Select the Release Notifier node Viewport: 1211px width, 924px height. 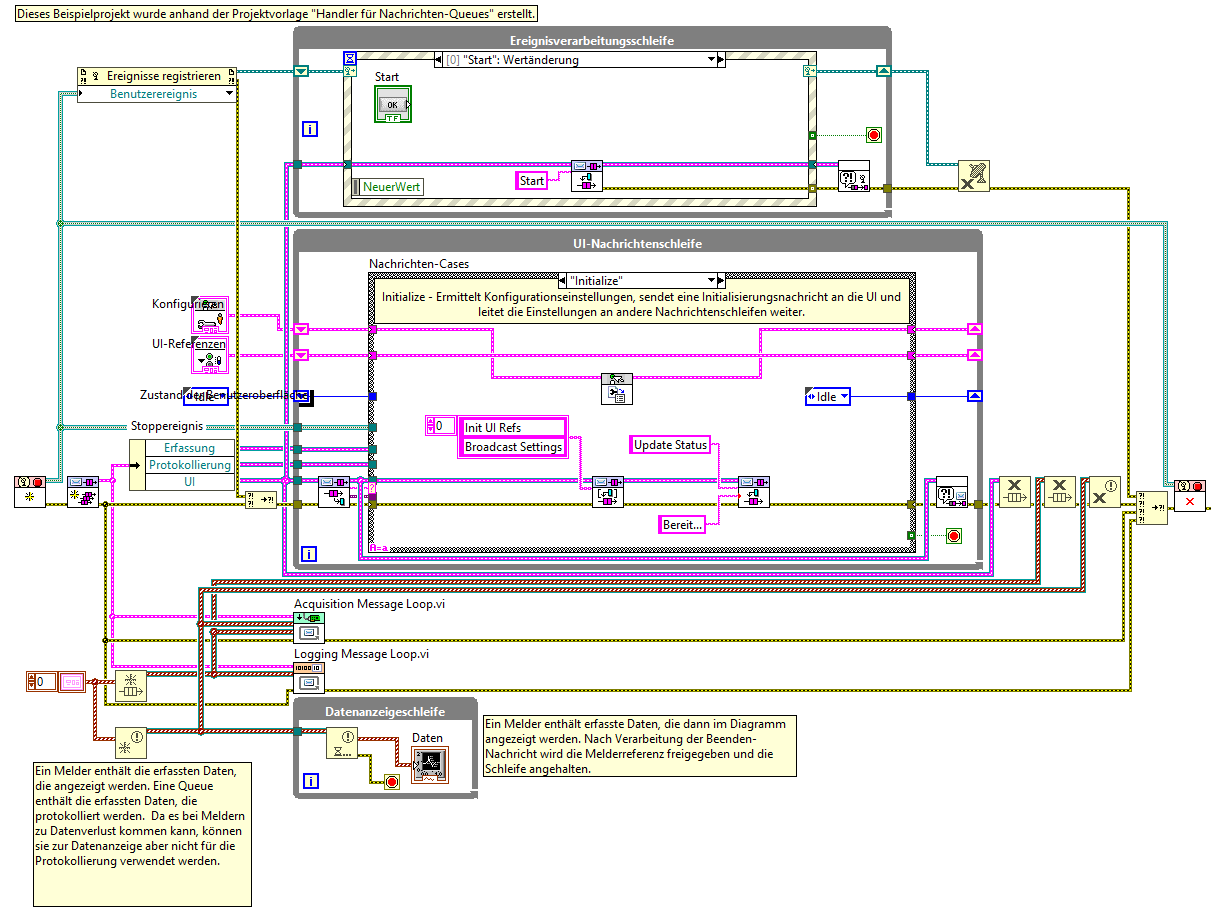[x=1104, y=492]
